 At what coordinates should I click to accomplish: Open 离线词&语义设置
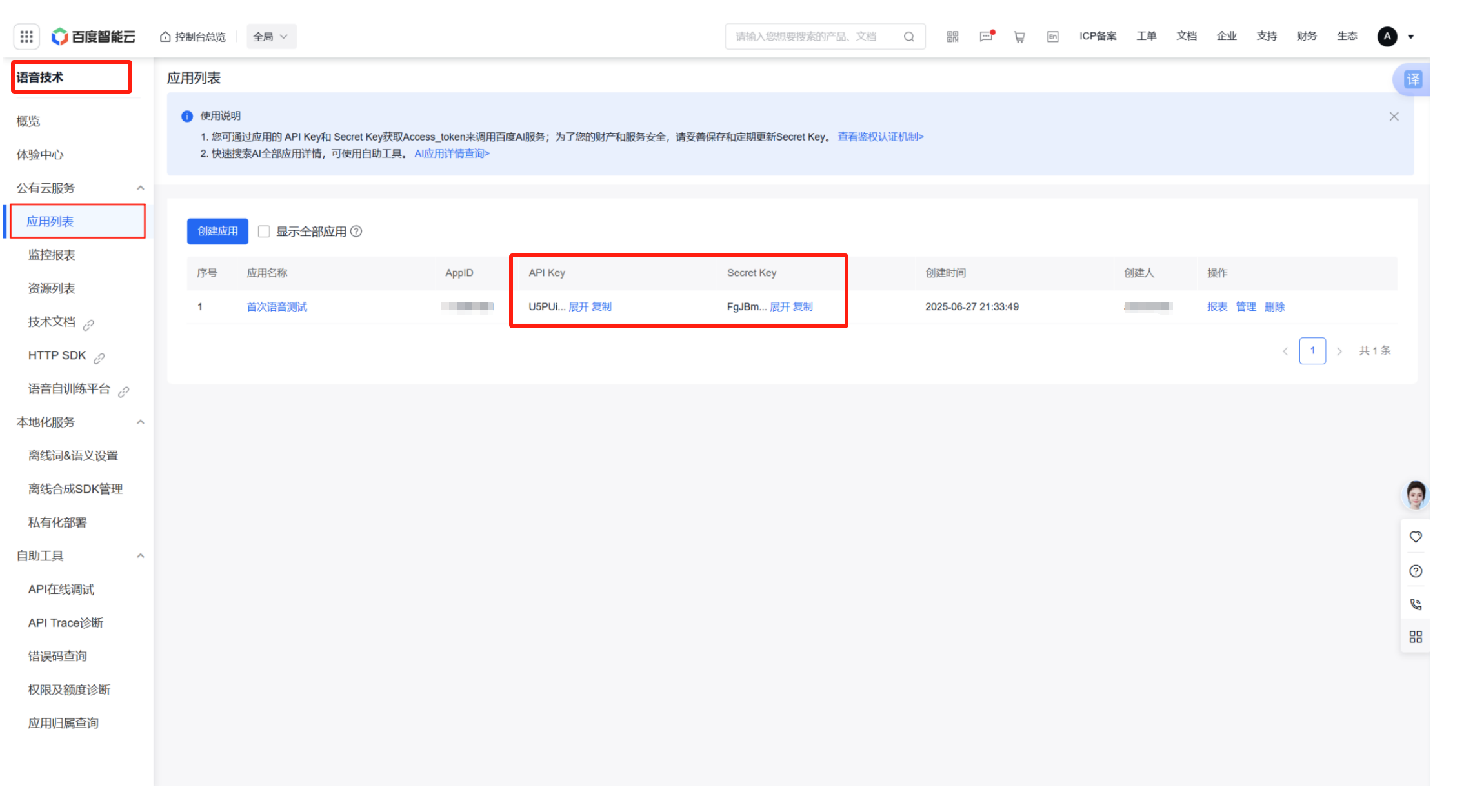point(73,456)
